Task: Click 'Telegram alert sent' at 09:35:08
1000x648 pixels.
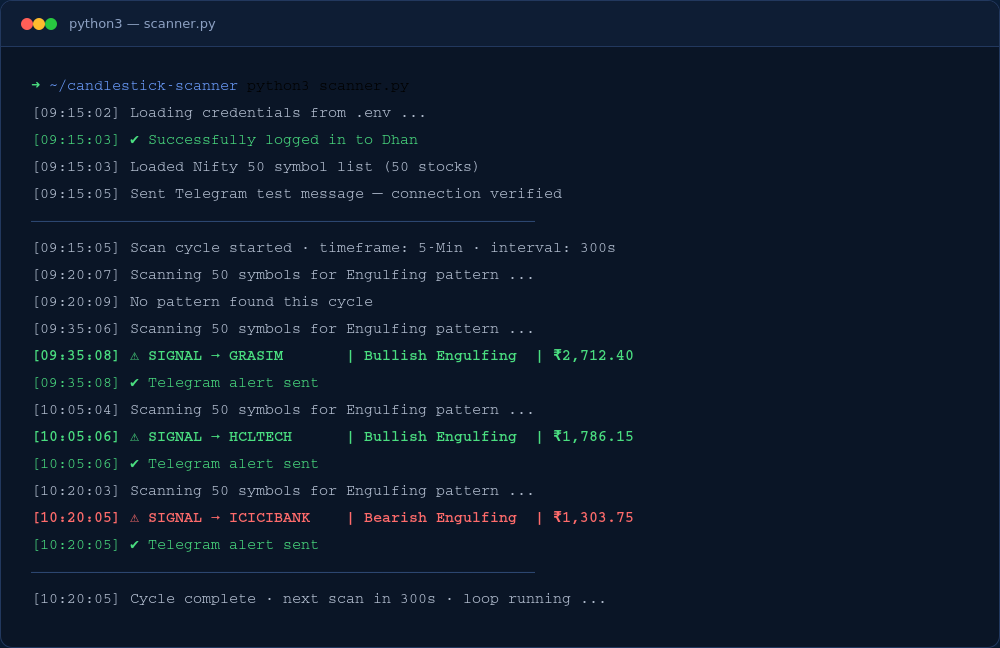Action: [x=233, y=383]
